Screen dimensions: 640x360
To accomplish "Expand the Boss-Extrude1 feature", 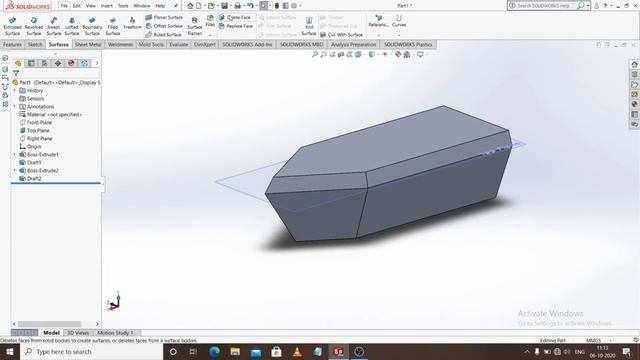I will click(15, 155).
